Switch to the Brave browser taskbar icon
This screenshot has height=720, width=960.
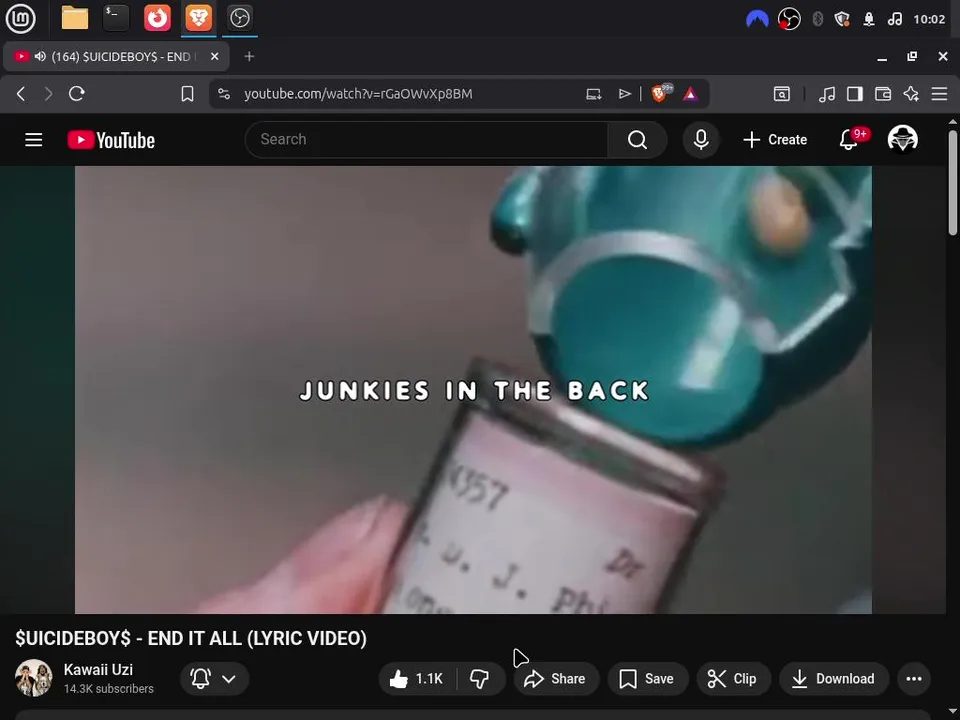(198, 18)
